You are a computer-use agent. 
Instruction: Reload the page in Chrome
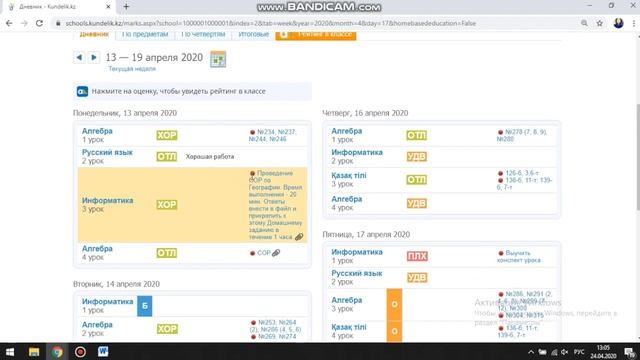[x=39, y=23]
